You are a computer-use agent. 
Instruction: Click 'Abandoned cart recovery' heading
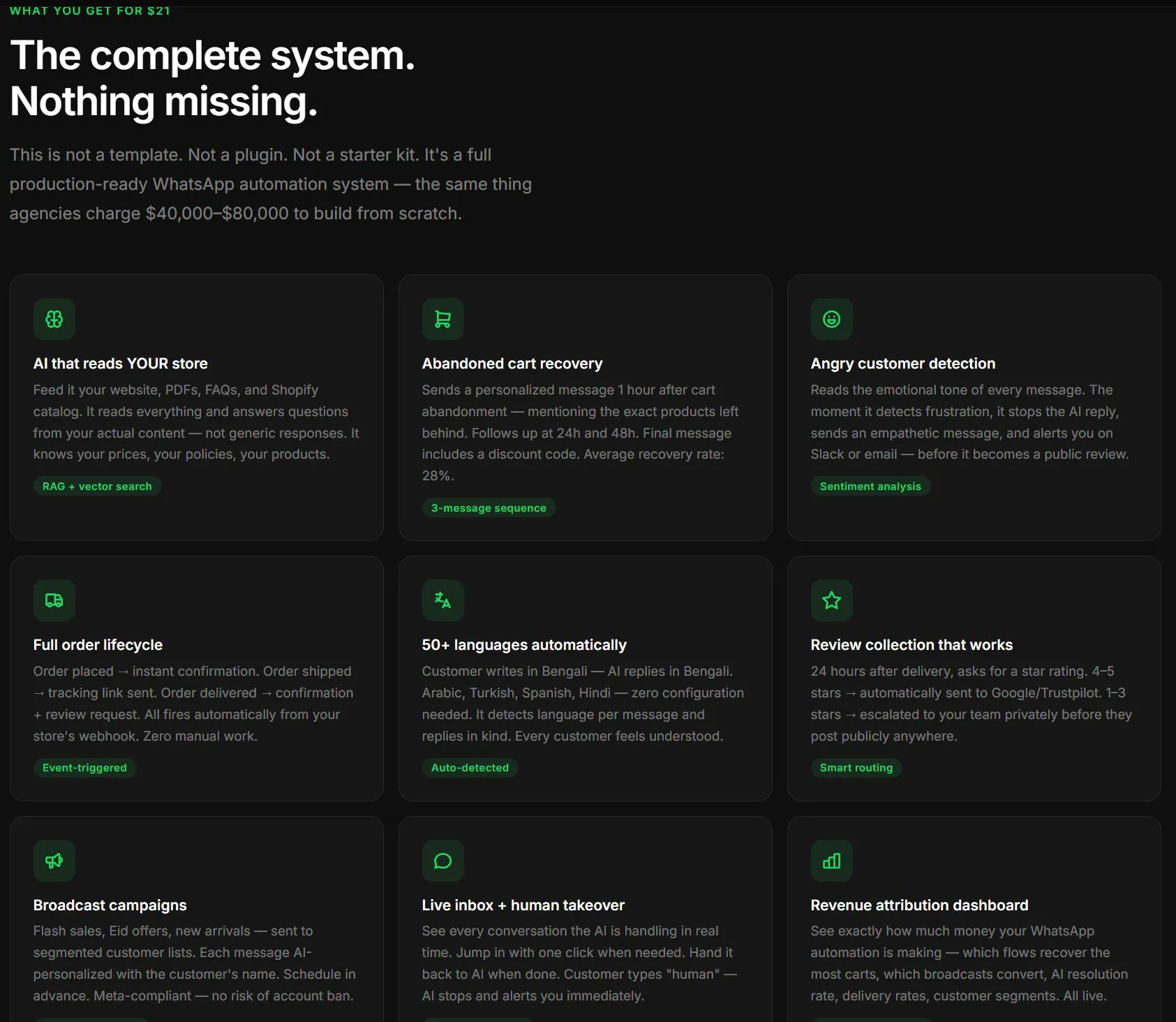pos(512,364)
